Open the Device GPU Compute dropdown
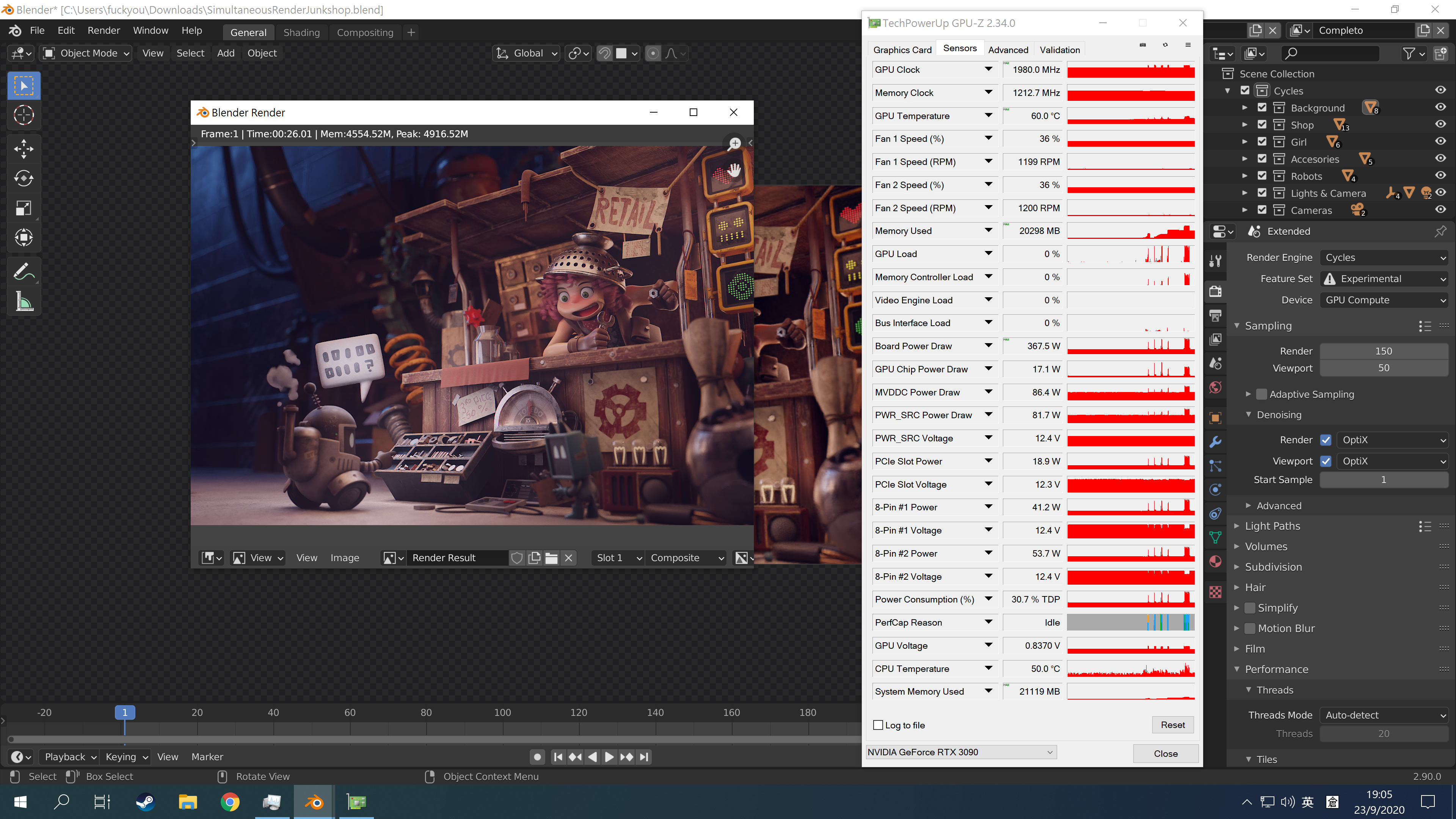Screen dimensions: 1456x819 1384,300
